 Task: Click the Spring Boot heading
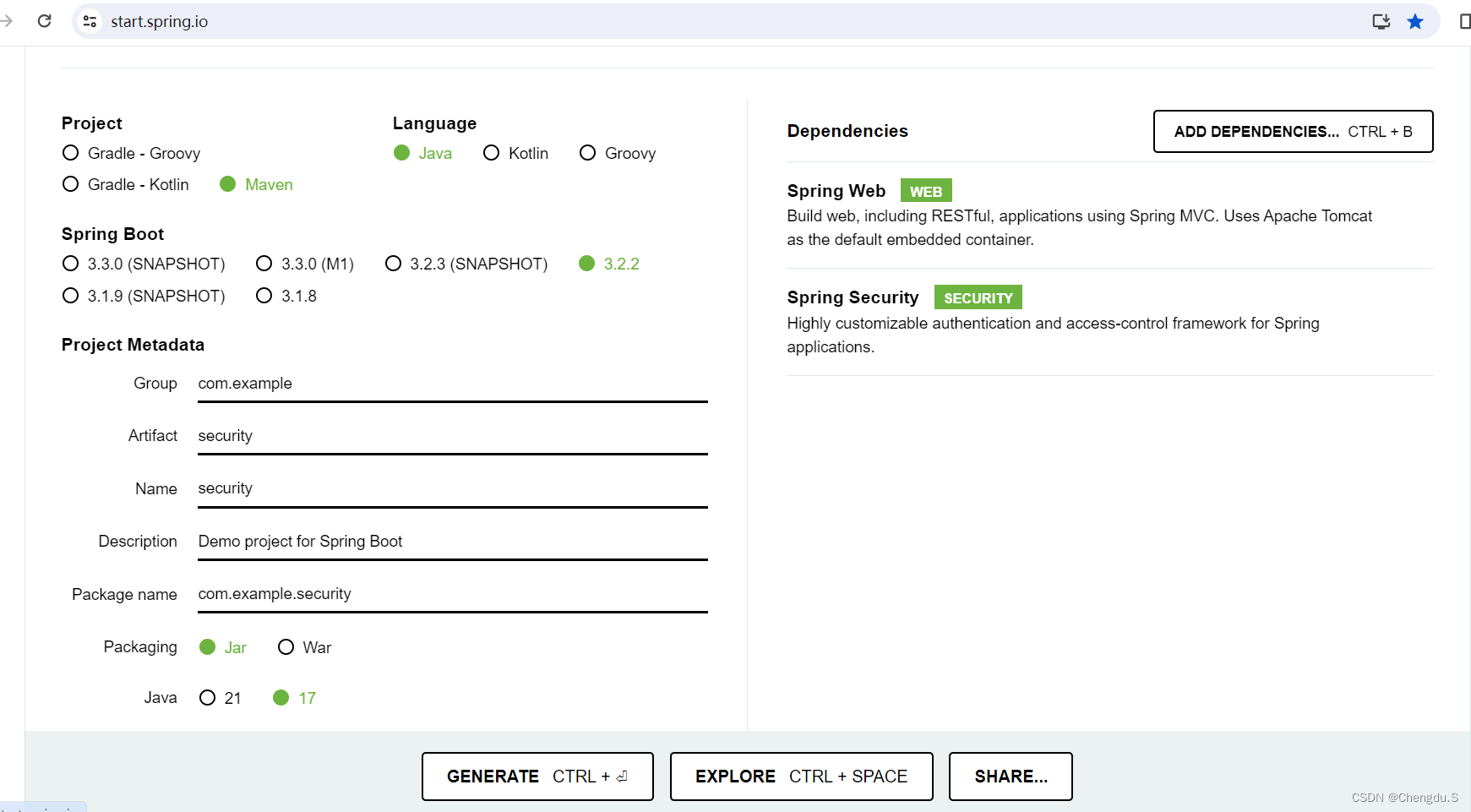[x=112, y=234]
